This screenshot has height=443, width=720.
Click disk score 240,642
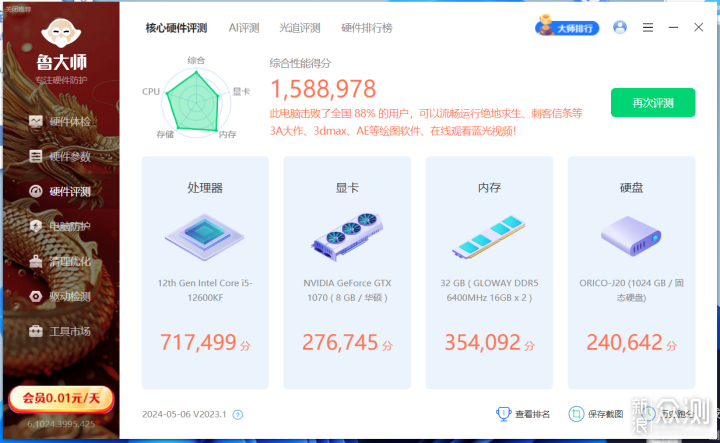point(624,342)
